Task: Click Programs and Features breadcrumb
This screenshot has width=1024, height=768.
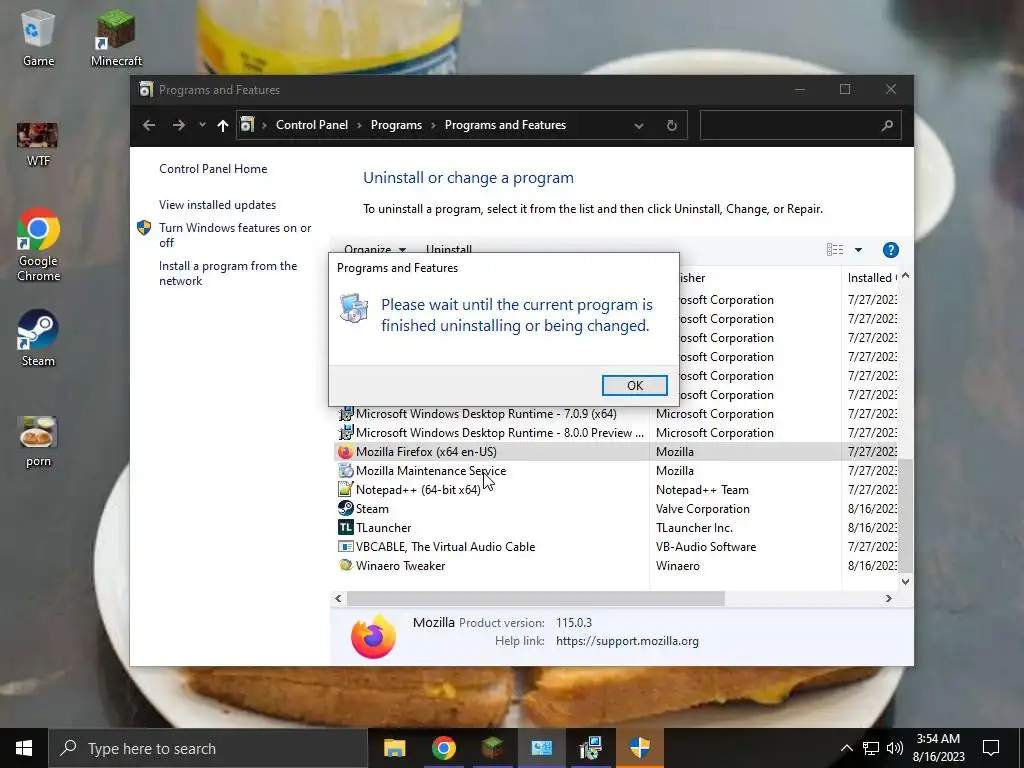Action: pyautogui.click(x=505, y=125)
